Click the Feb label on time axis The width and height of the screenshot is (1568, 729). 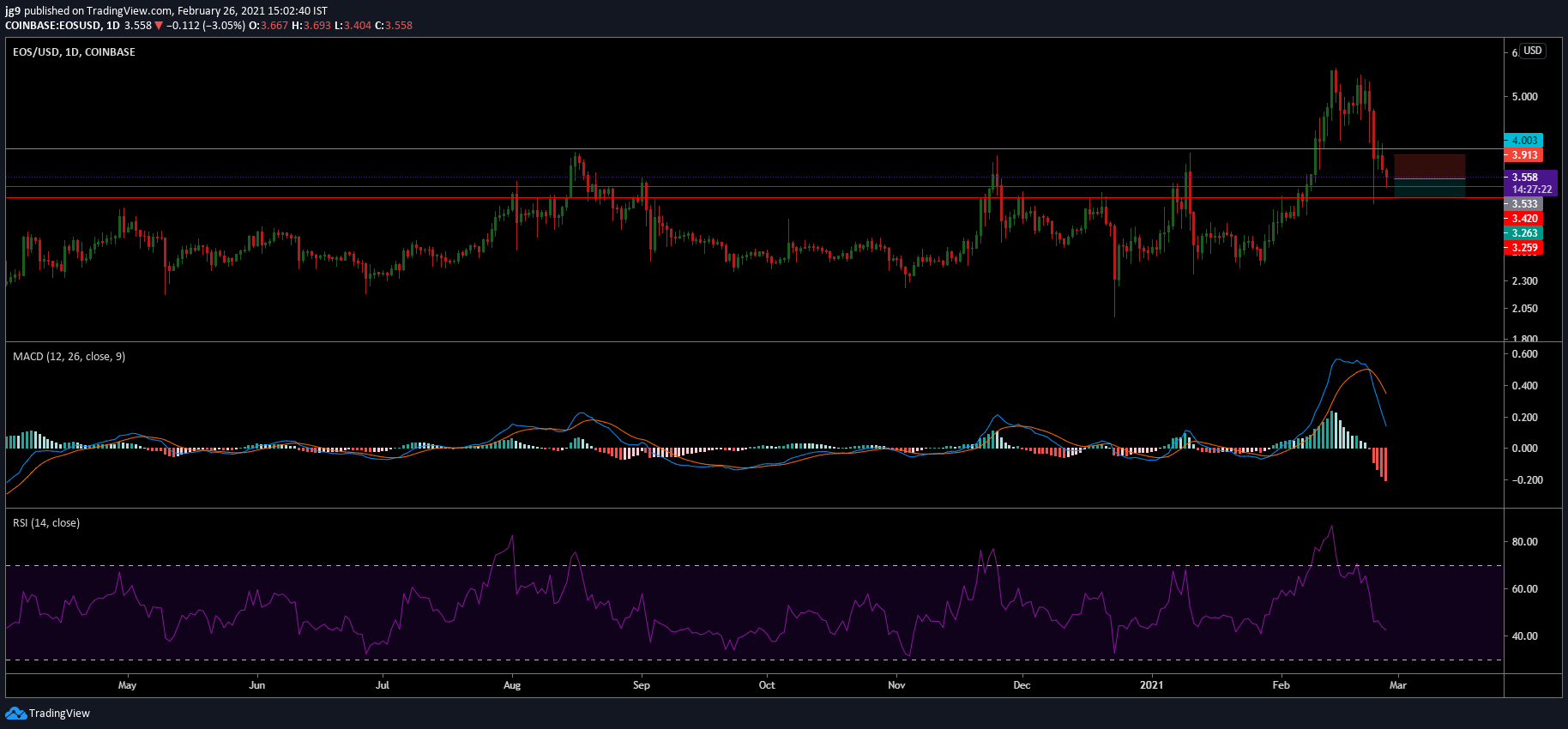coord(1281,684)
